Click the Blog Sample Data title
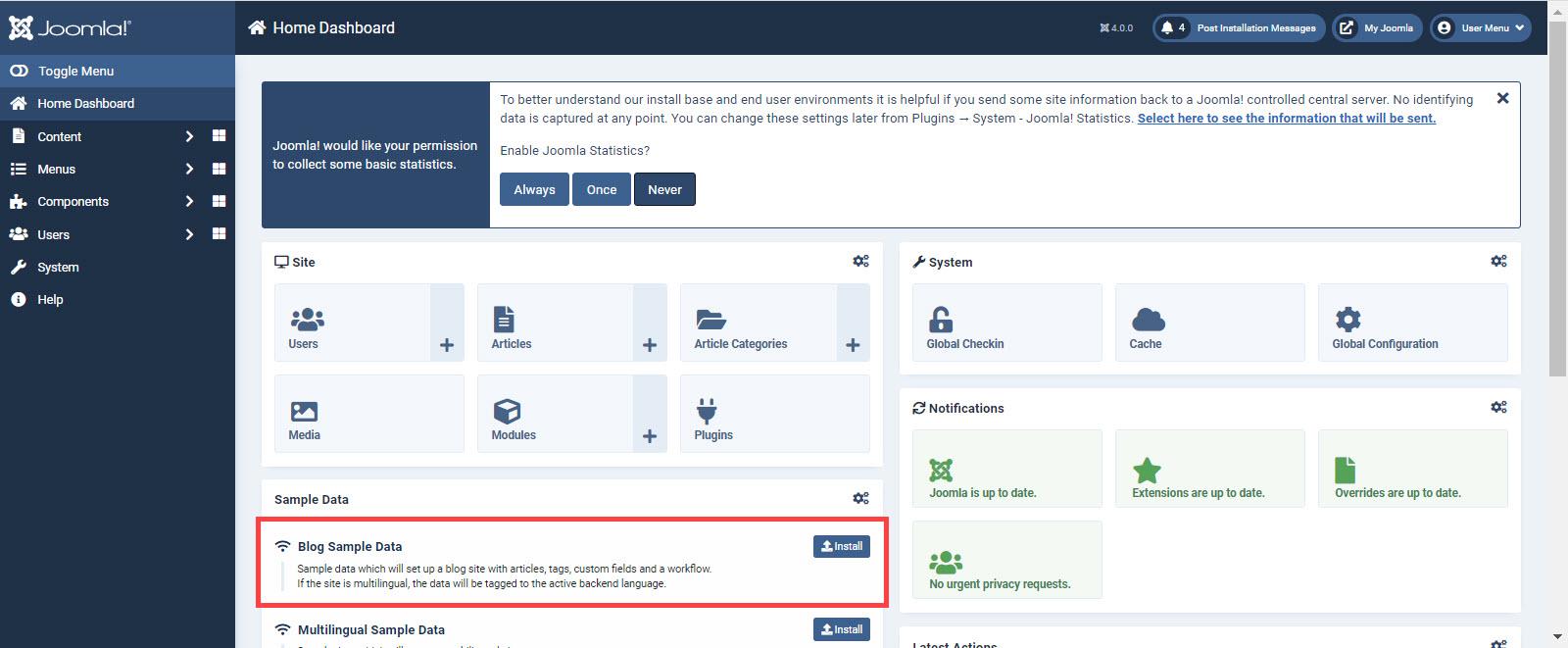 [350, 546]
